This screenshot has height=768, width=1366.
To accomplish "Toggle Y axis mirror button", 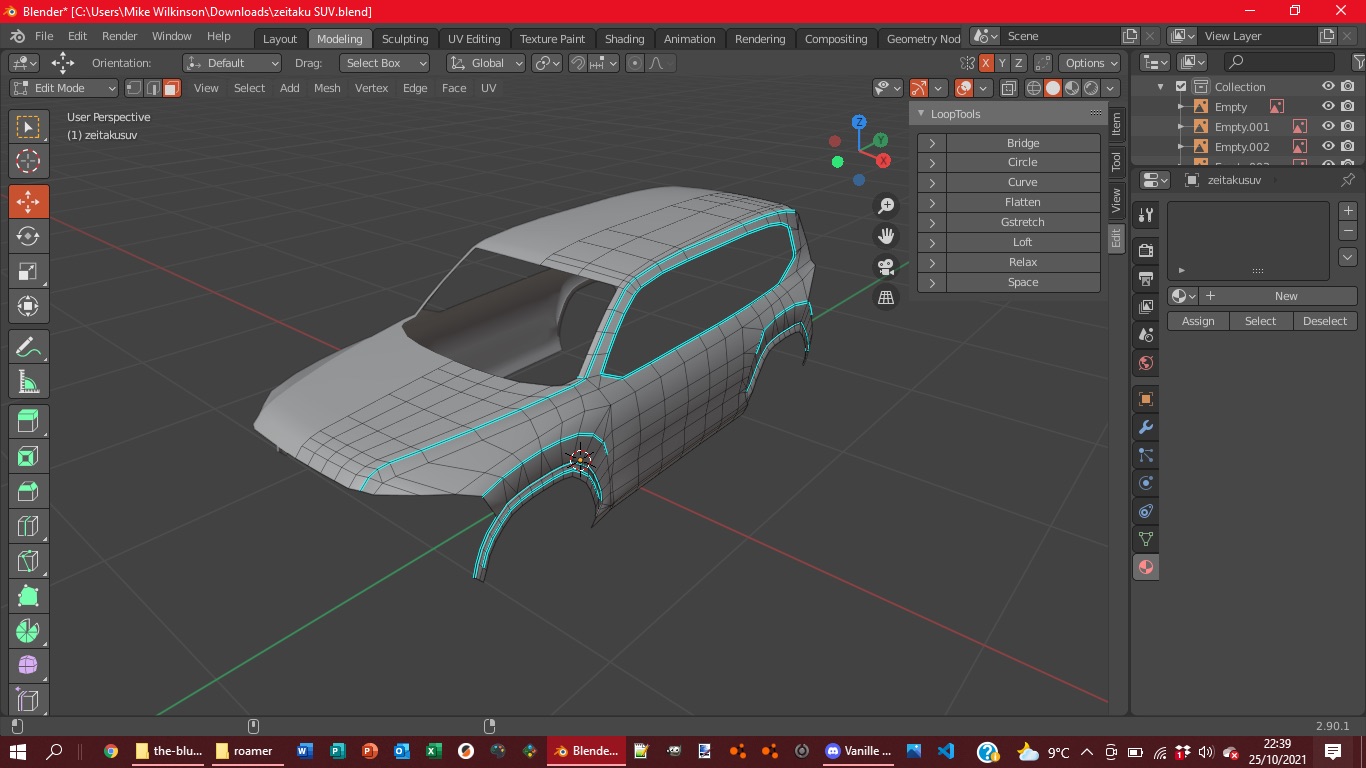I will coord(1003,63).
